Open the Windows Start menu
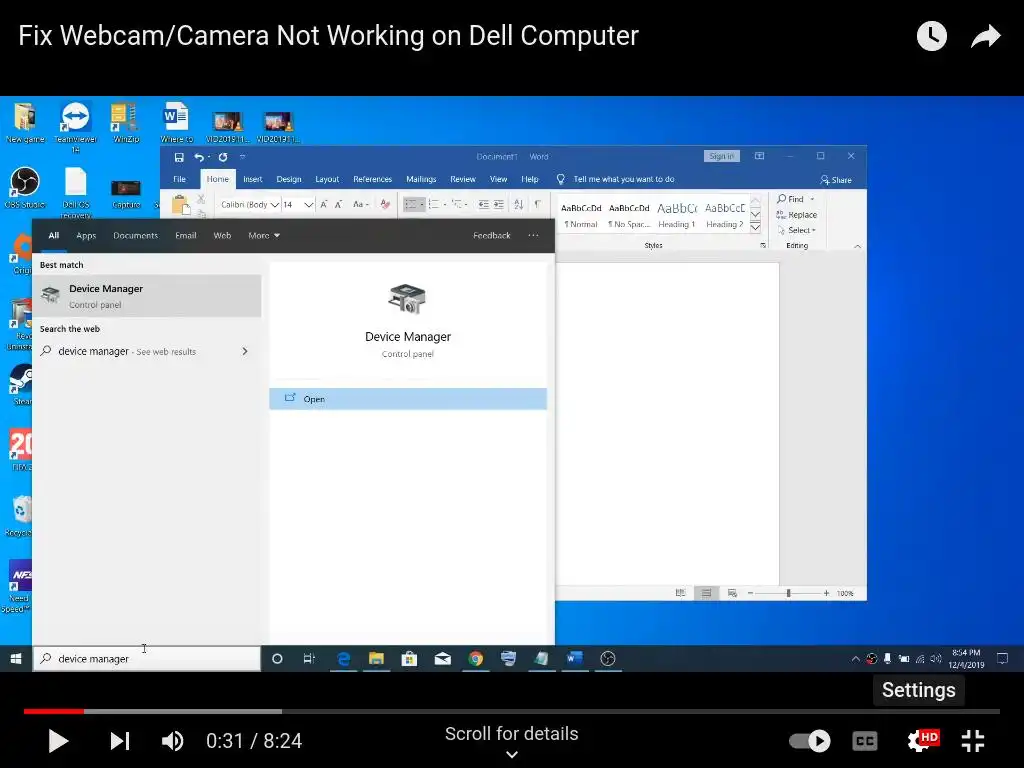Viewport: 1024px width, 768px height. (x=16, y=658)
